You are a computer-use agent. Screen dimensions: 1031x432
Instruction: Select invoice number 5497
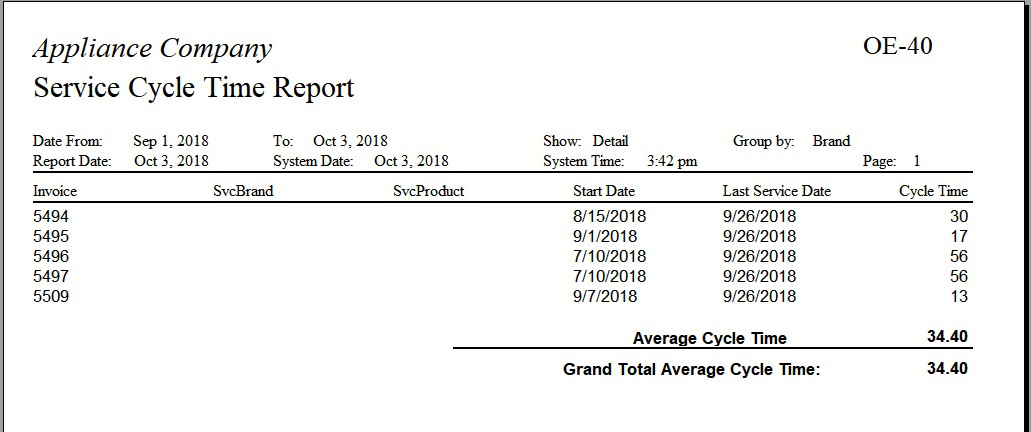(51, 276)
